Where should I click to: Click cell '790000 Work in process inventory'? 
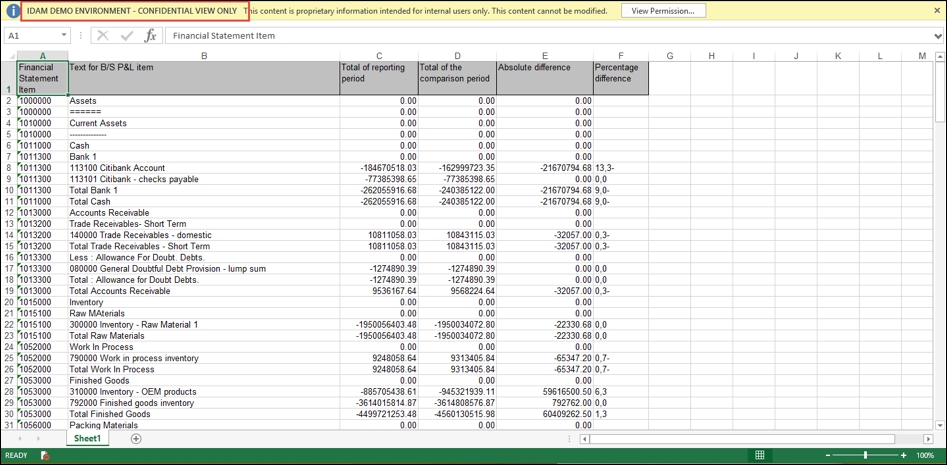(204, 358)
